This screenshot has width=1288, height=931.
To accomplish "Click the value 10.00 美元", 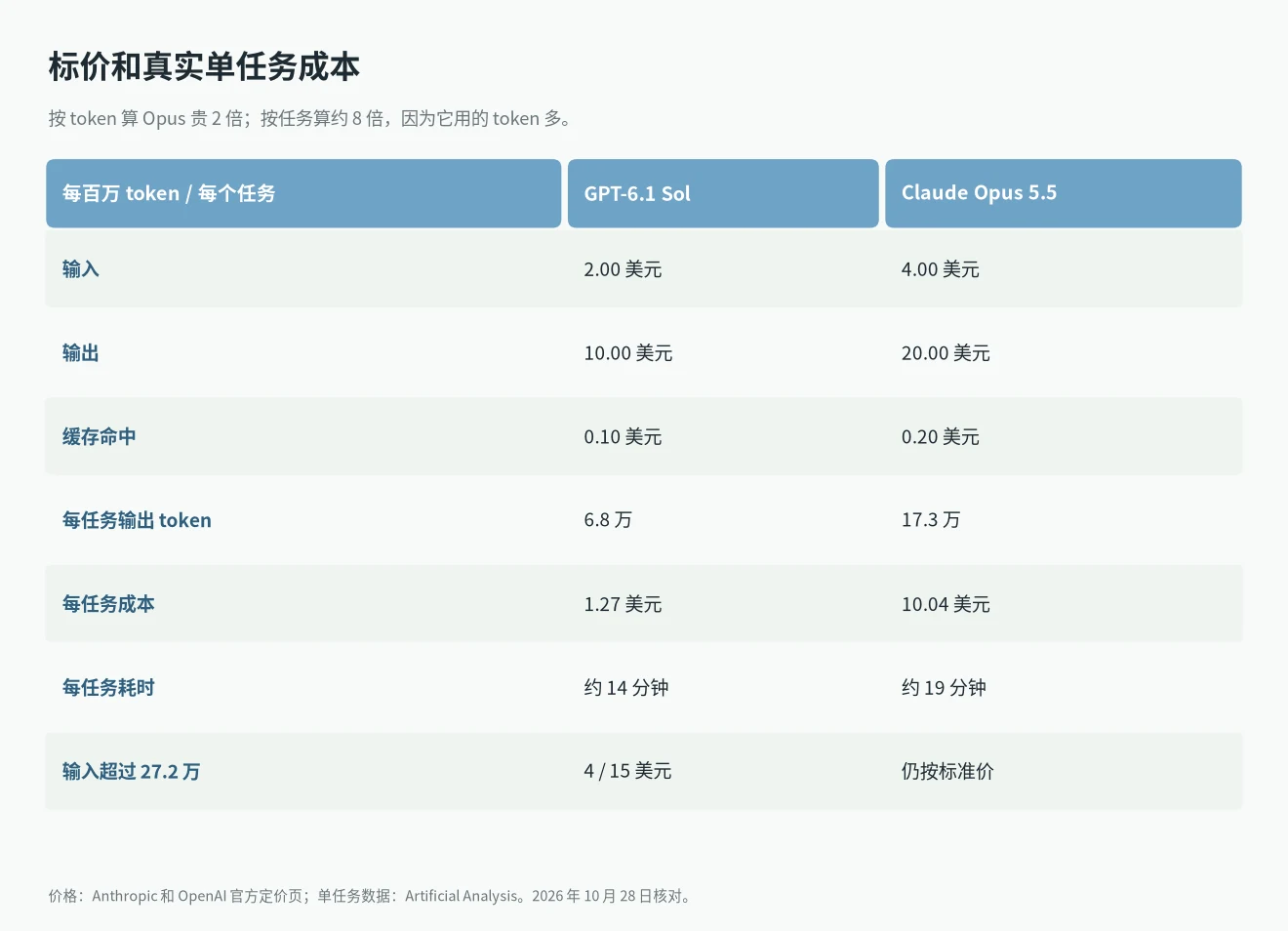I will 628,353.
